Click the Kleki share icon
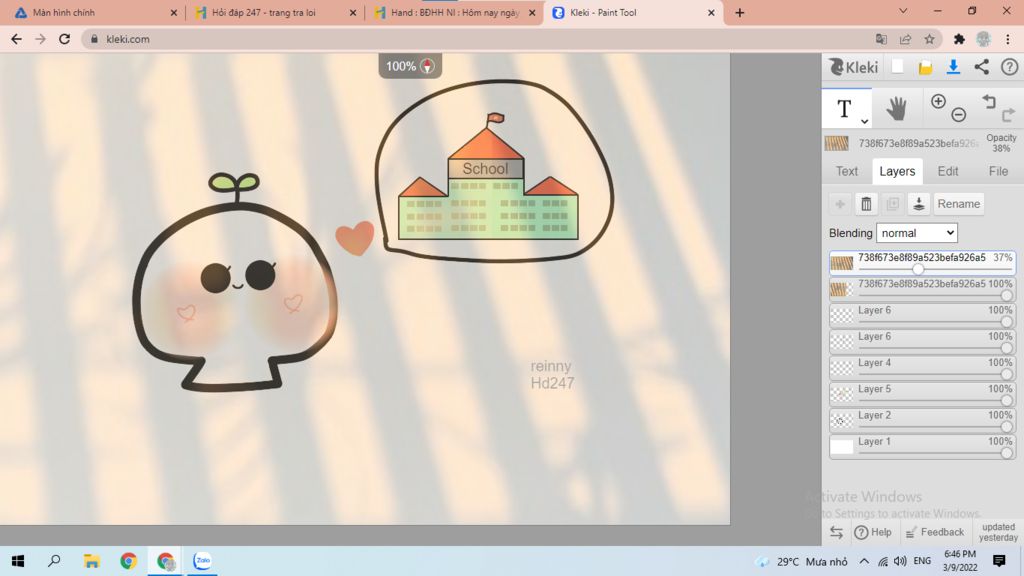The width and height of the screenshot is (1024, 576). click(x=982, y=67)
